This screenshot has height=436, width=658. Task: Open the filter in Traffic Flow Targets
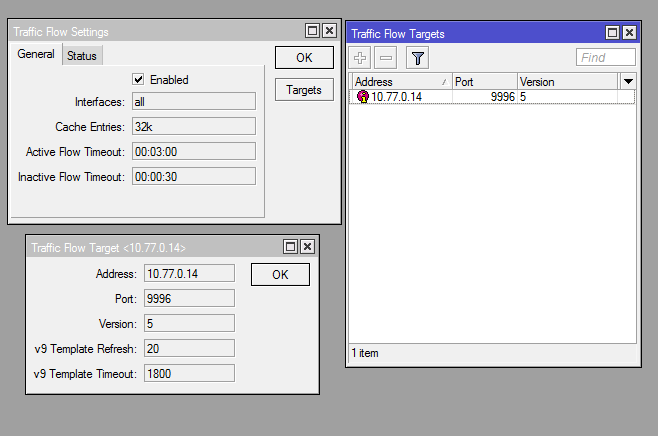click(x=418, y=58)
